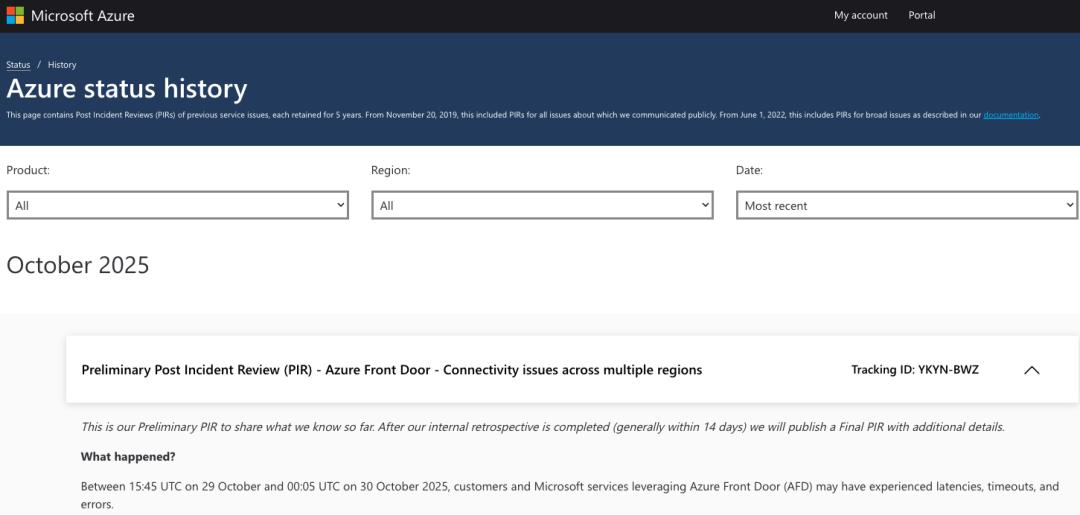
Task: Collapse the Azure Front Door PIR chevron
Action: 1032,370
